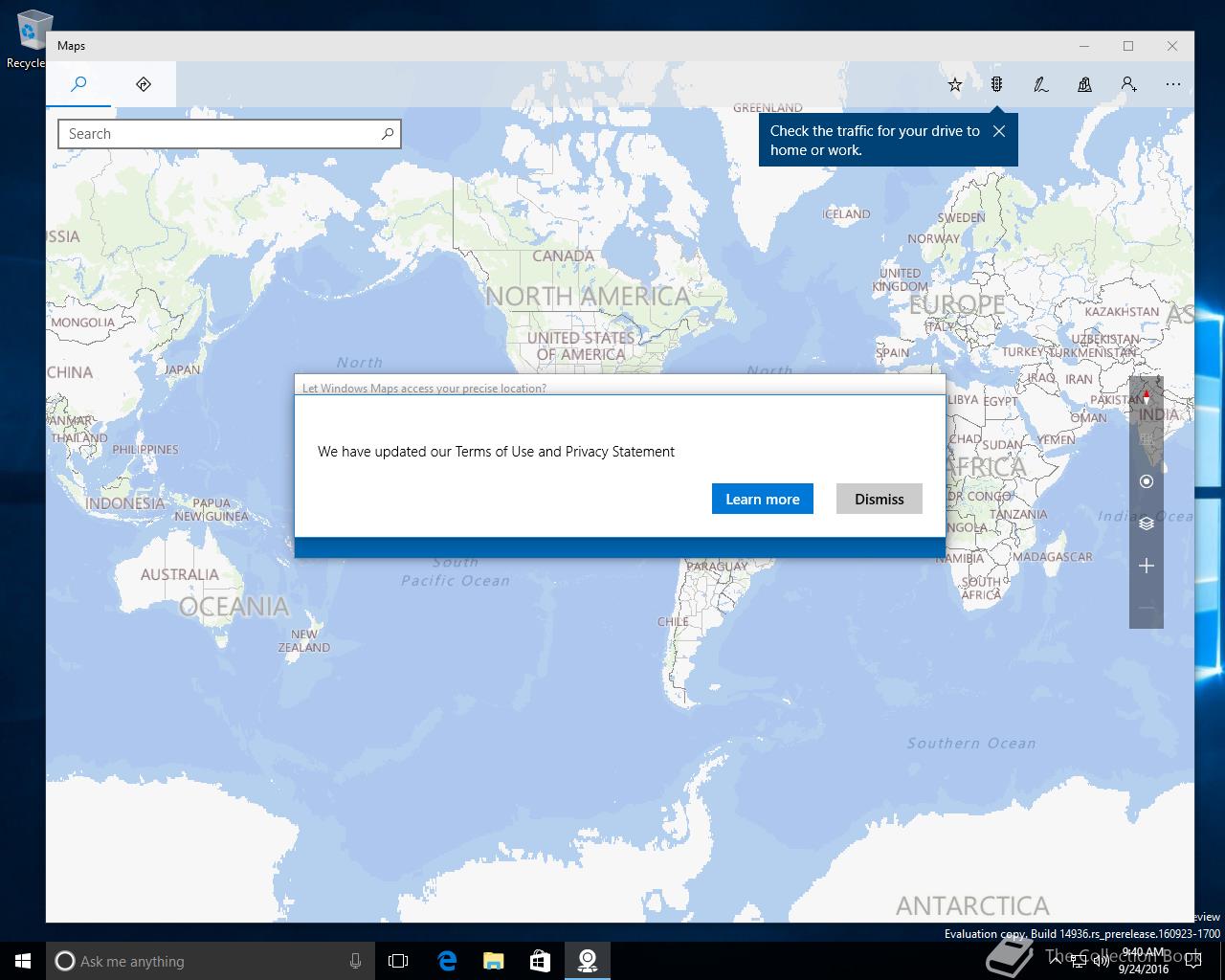Zoom out with the minus button
Viewport: 1225px width, 980px height.
click(1147, 608)
